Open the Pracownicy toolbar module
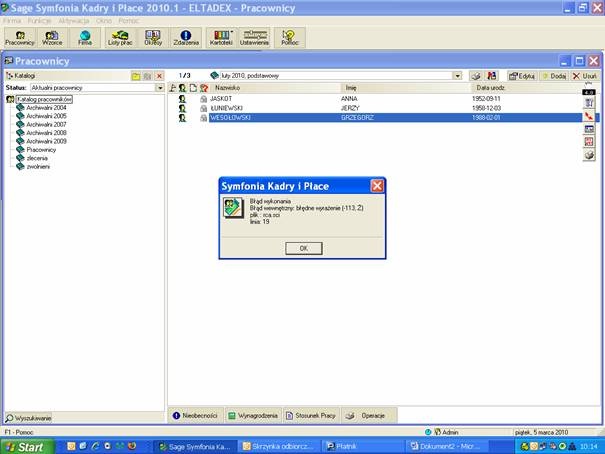Screen dimensions: 605x454 (20, 37)
